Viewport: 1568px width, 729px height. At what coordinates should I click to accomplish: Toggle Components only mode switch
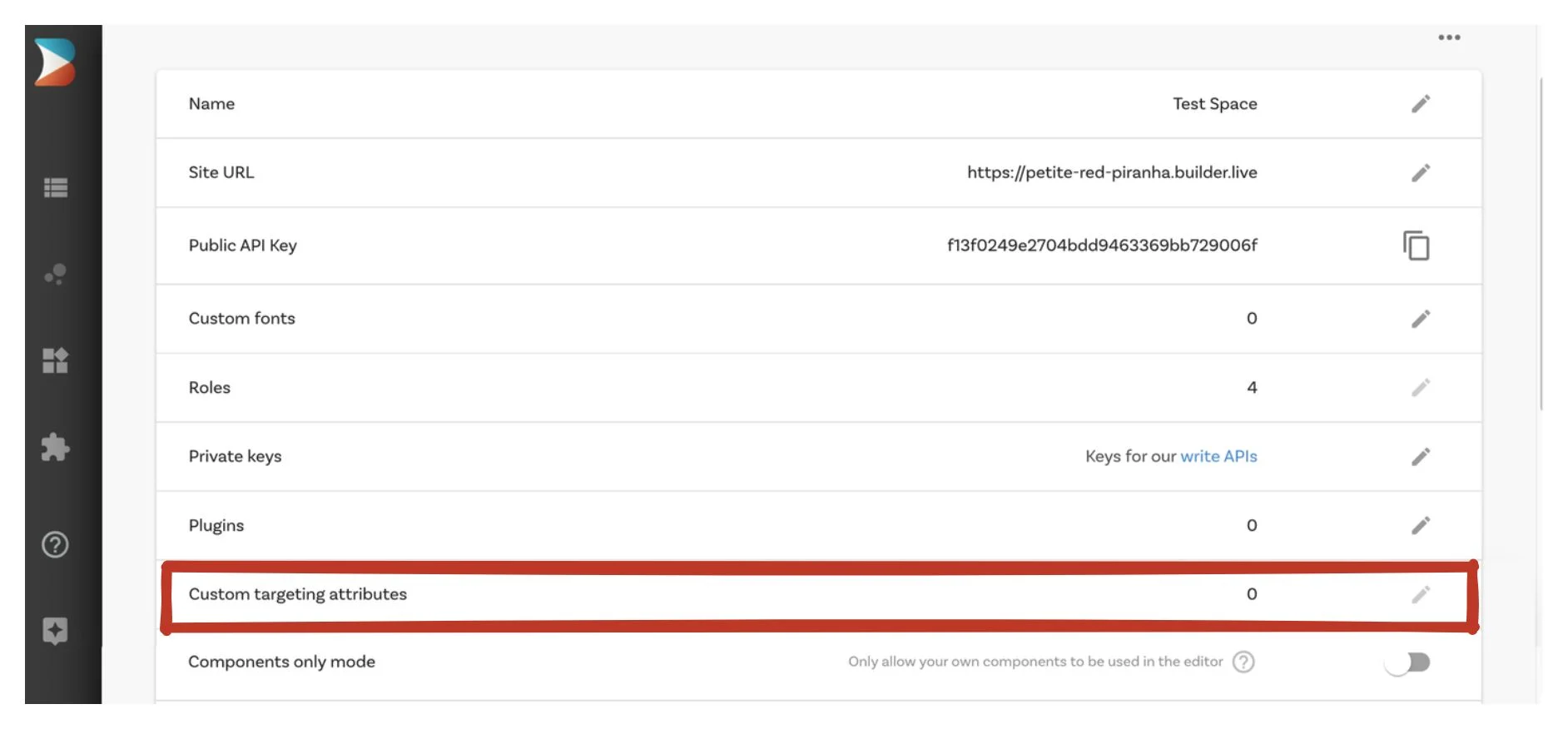click(x=1408, y=662)
